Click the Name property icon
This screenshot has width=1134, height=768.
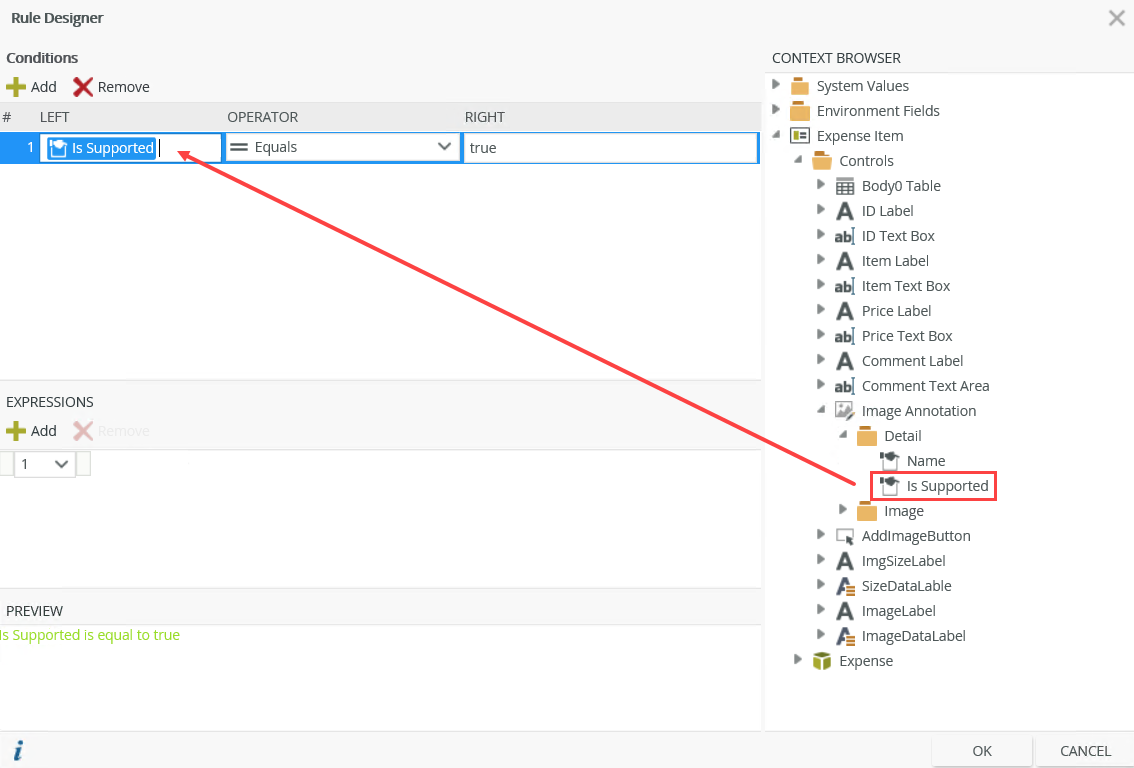(x=889, y=461)
